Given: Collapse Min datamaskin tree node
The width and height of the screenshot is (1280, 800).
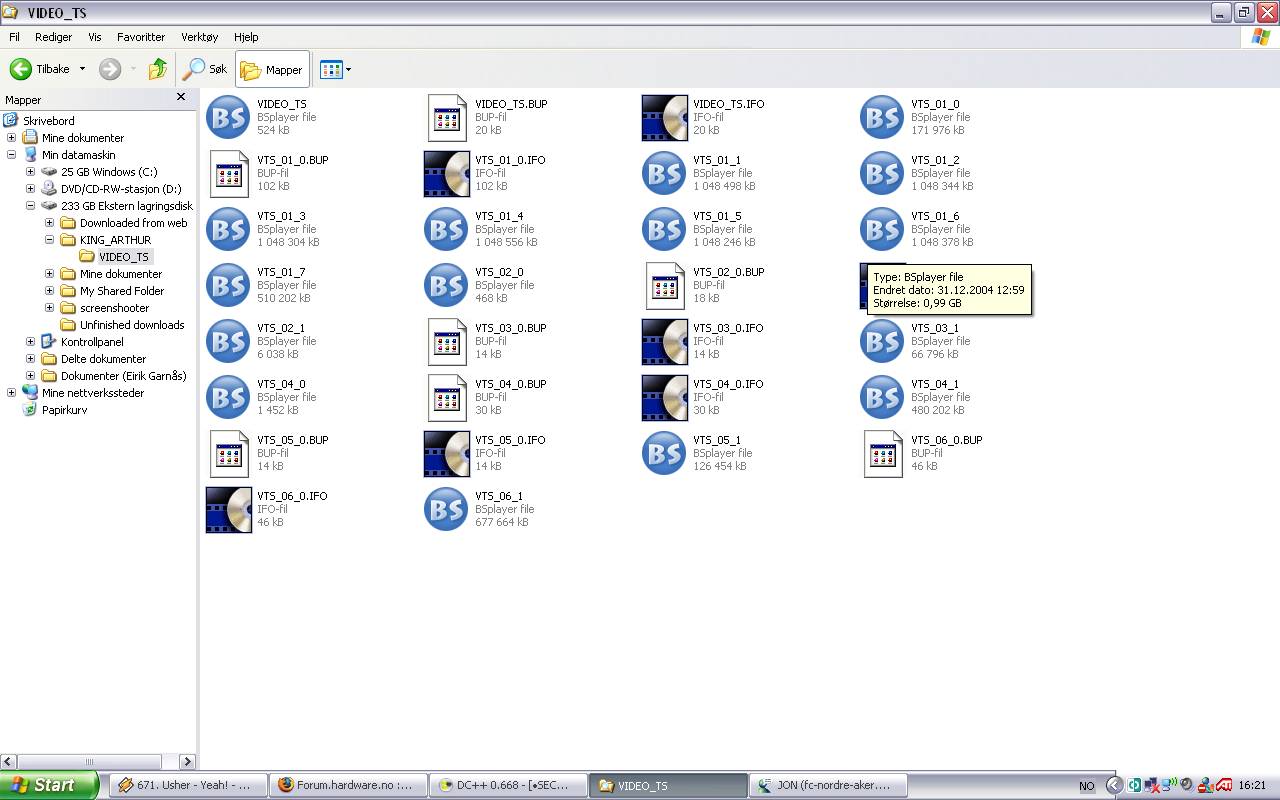Looking at the screenshot, I should [11, 155].
